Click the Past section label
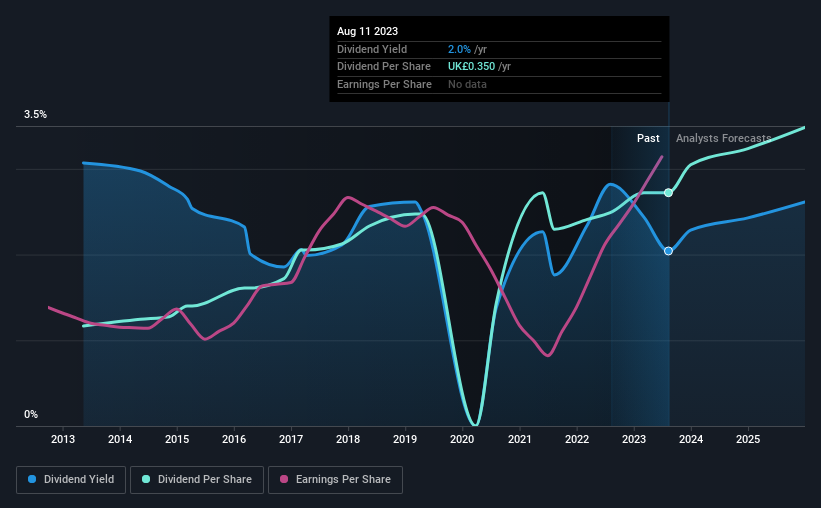 click(x=648, y=138)
